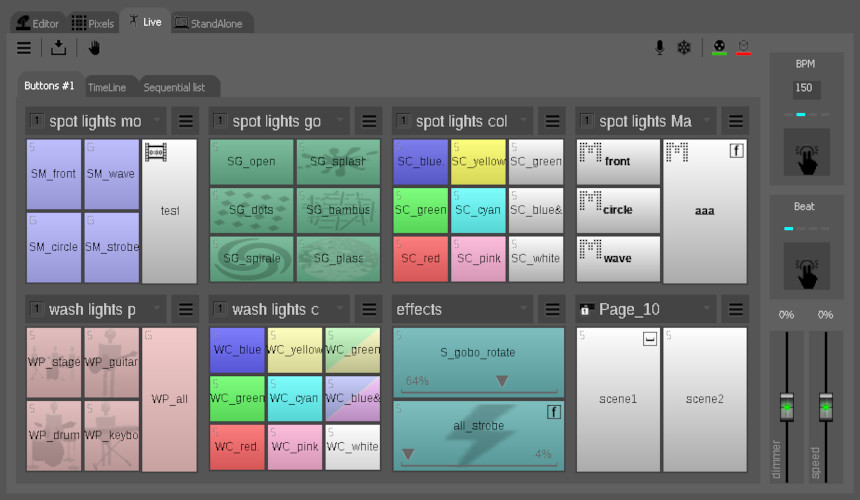The height and width of the screenshot is (500, 860).
Task: Tap the BPM tap-tempo hand button
Action: 805,152
